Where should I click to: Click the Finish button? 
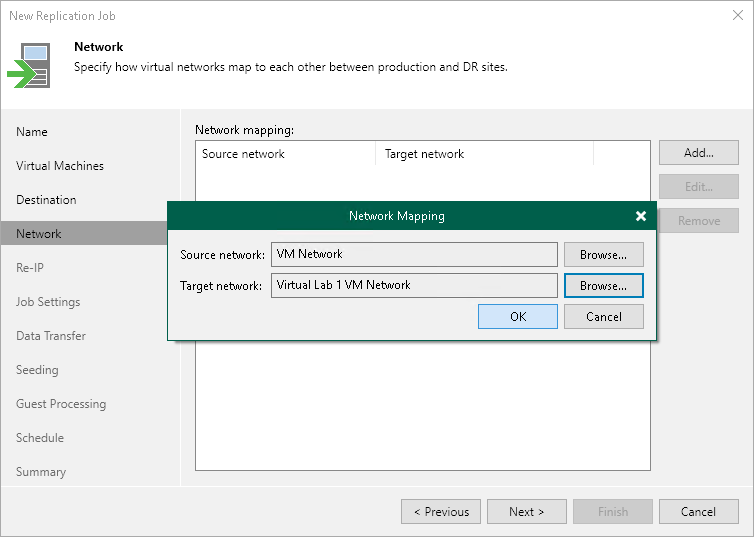click(x=613, y=512)
